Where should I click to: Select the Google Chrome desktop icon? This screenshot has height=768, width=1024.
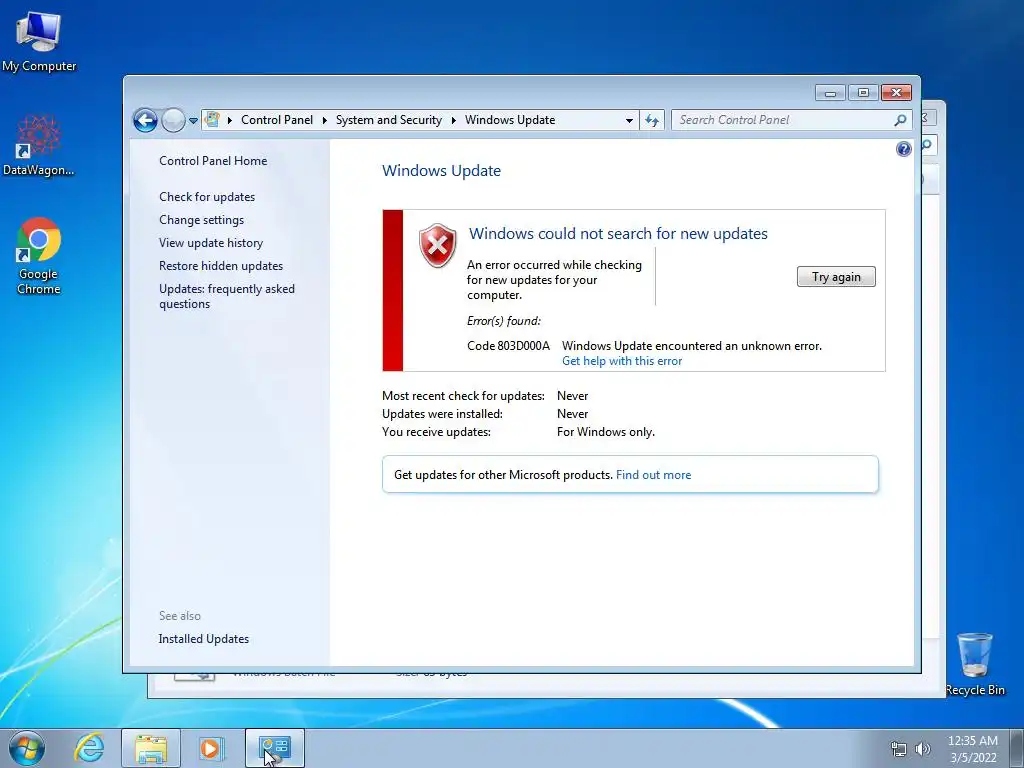(x=39, y=255)
